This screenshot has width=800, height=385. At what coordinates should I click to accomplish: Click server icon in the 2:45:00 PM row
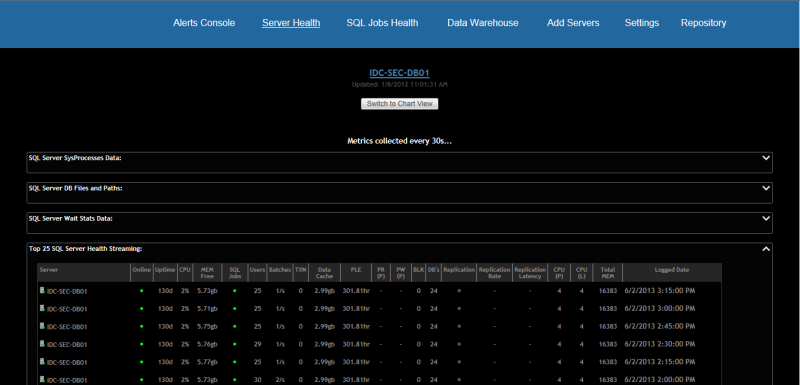pos(42,326)
